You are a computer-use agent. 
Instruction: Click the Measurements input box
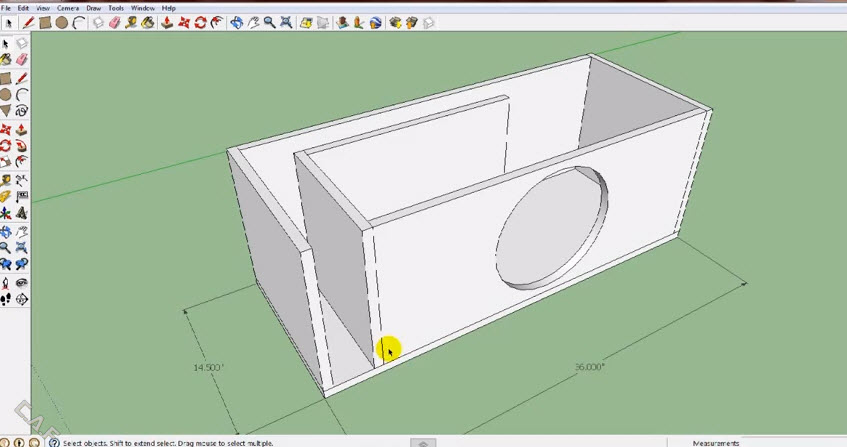[794, 443]
